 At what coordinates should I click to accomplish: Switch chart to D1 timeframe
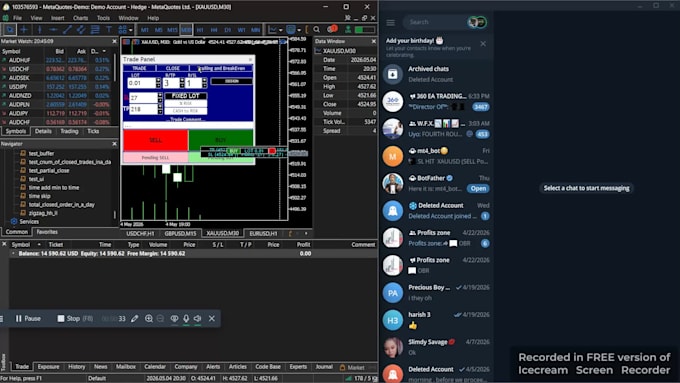pos(228,30)
